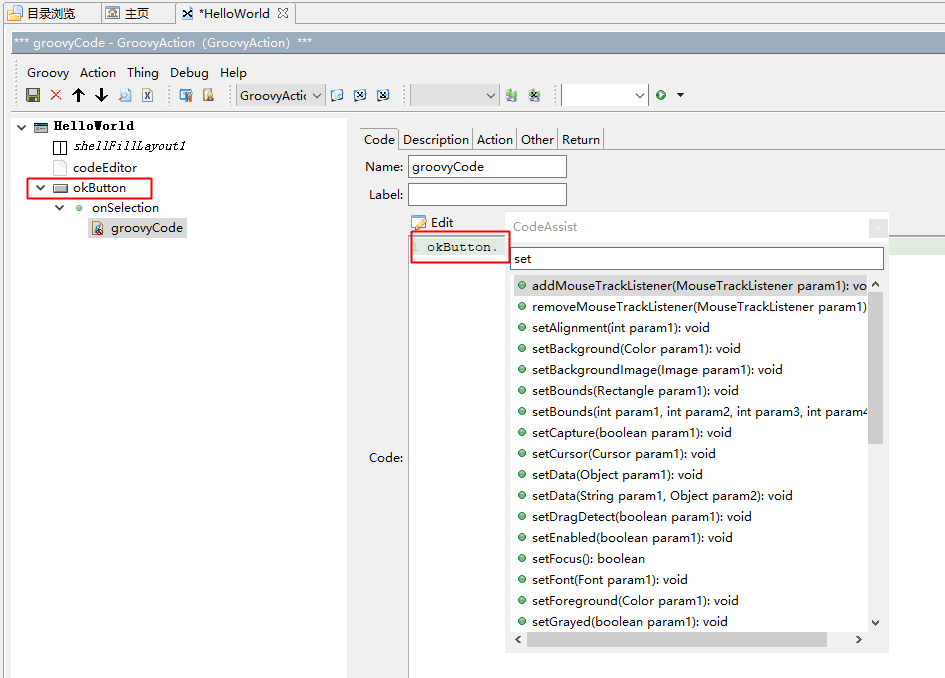
Task: Click the green people remove icon
Action: pos(534,95)
